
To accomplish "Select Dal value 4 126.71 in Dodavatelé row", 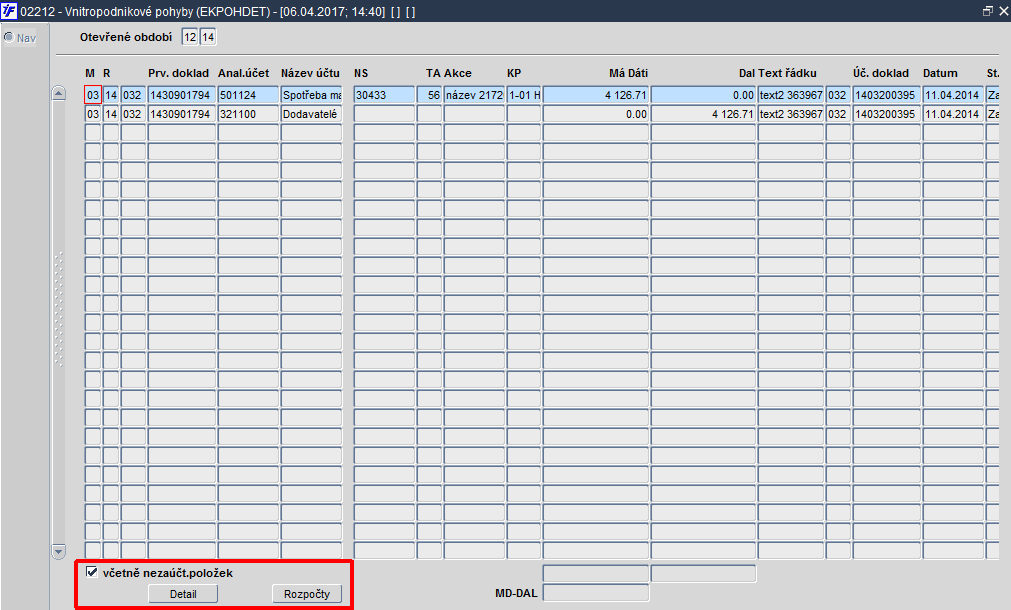I will [703, 114].
